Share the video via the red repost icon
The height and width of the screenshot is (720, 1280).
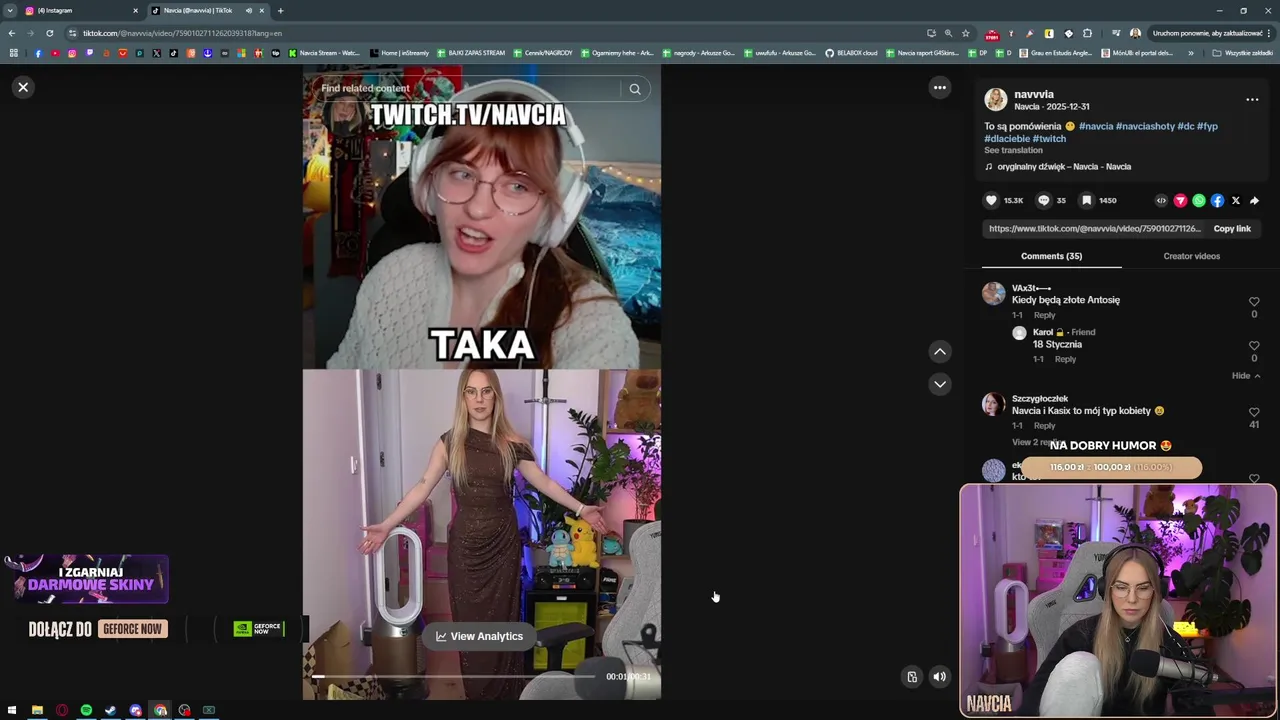tap(1180, 201)
